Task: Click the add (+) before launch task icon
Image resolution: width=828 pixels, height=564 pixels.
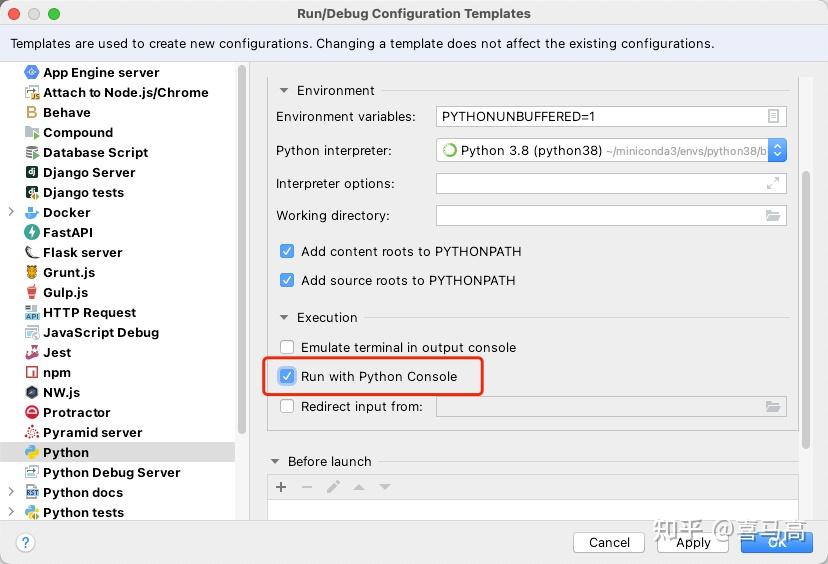Action: pos(281,487)
